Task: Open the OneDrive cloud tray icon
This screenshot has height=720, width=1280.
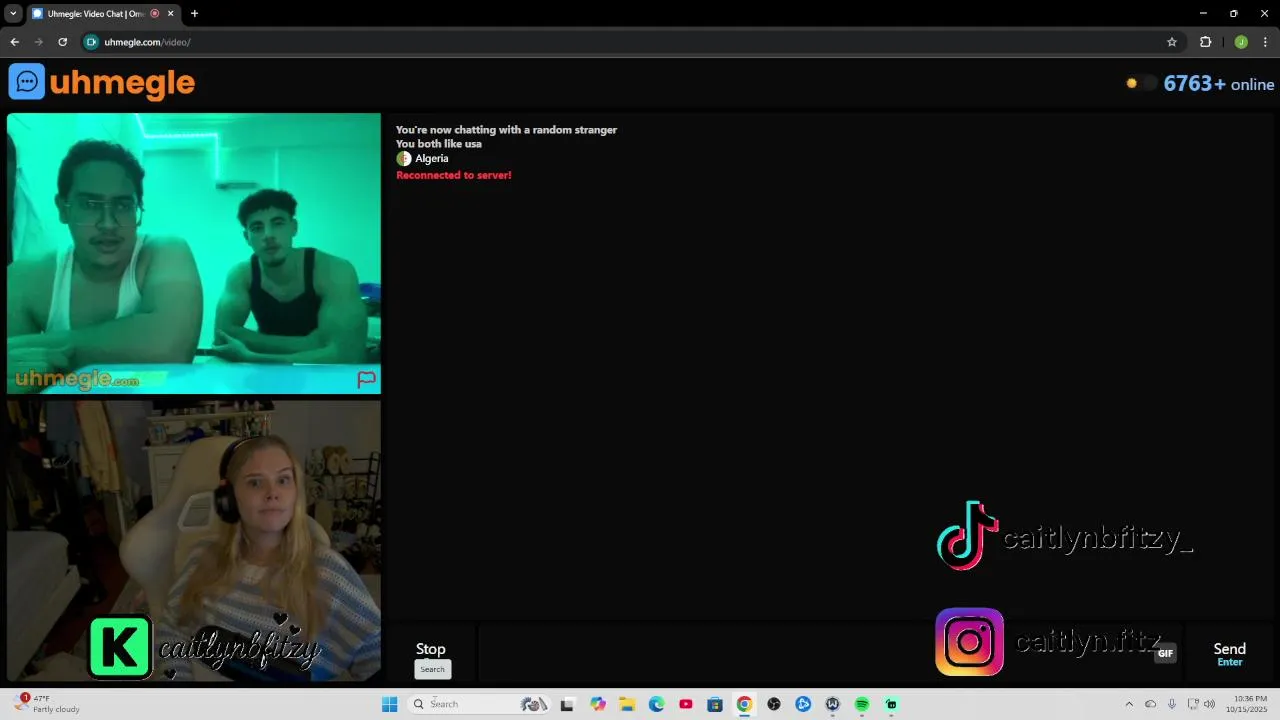Action: tap(1150, 704)
